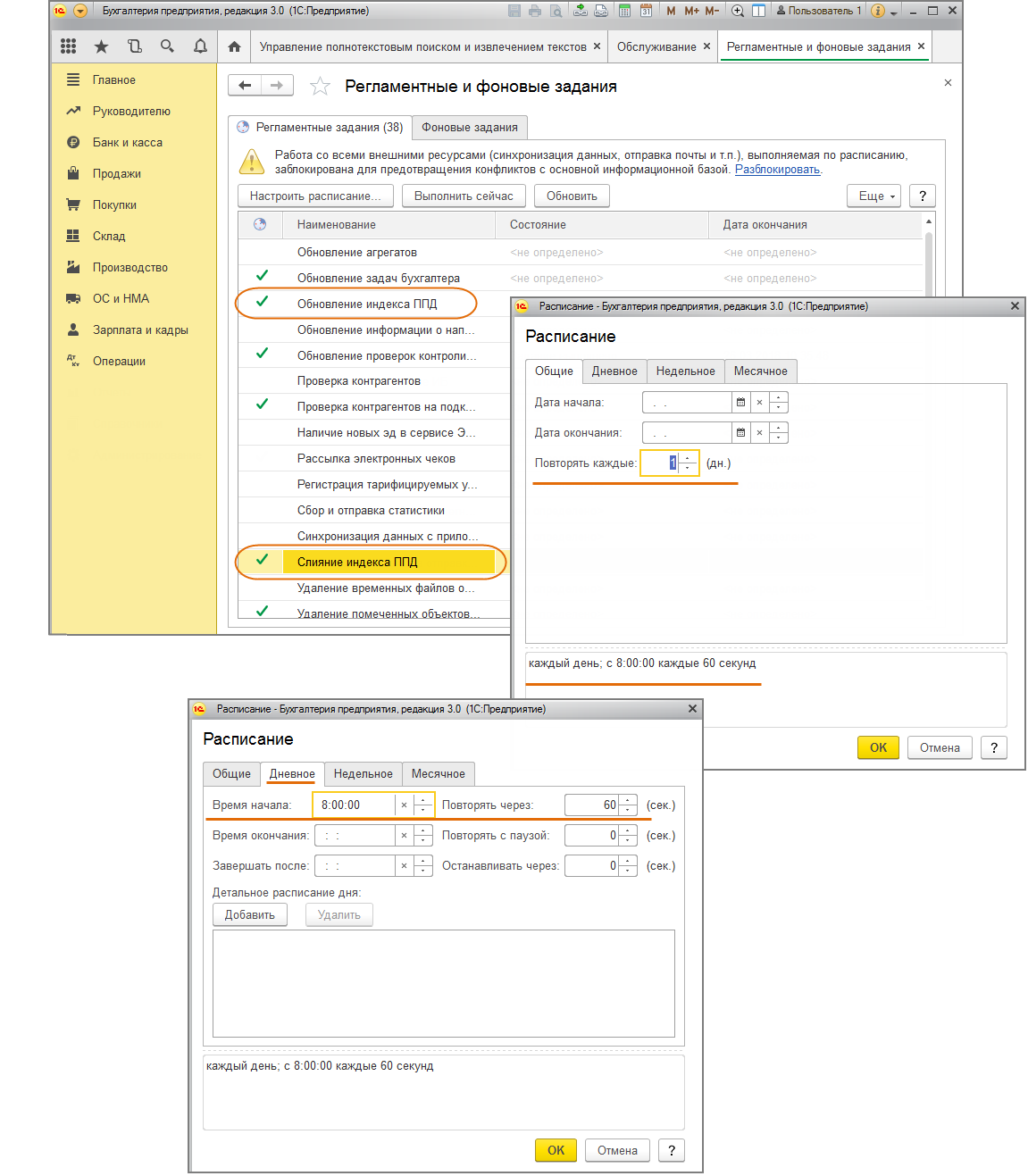Go to the Home page icon
The width and height of the screenshot is (1028, 1176).
tap(234, 46)
